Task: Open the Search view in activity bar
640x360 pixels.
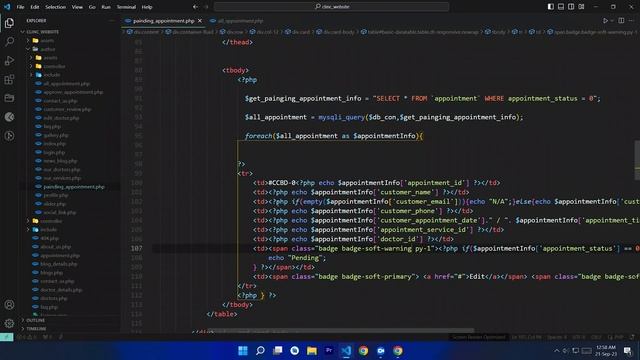Action: point(9,42)
